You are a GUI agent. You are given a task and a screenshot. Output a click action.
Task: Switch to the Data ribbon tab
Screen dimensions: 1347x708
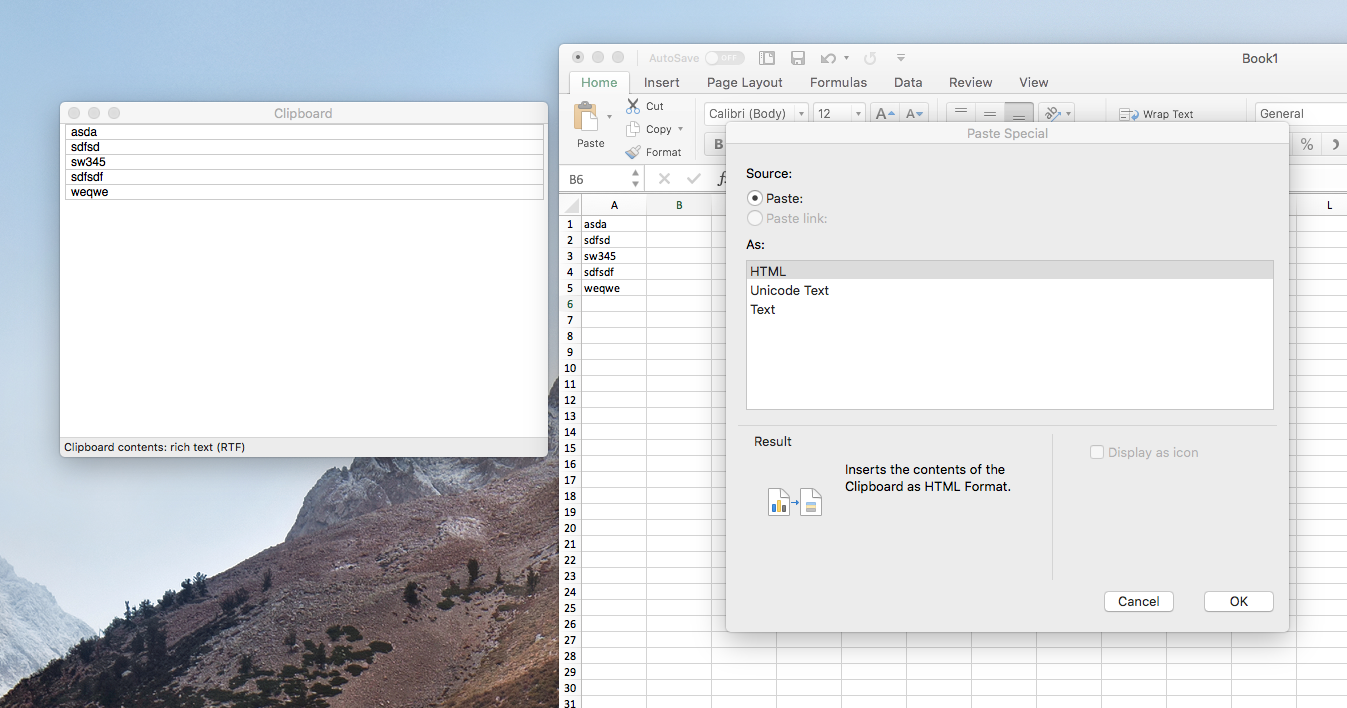[x=908, y=82]
